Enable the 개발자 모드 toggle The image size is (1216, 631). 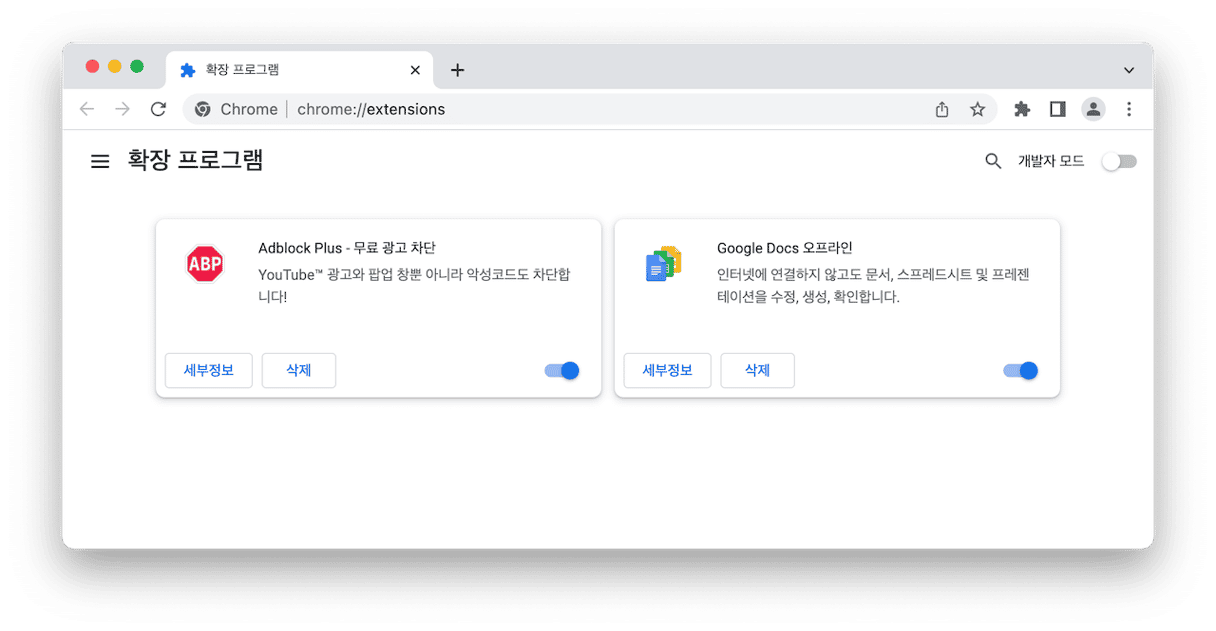[1119, 161]
